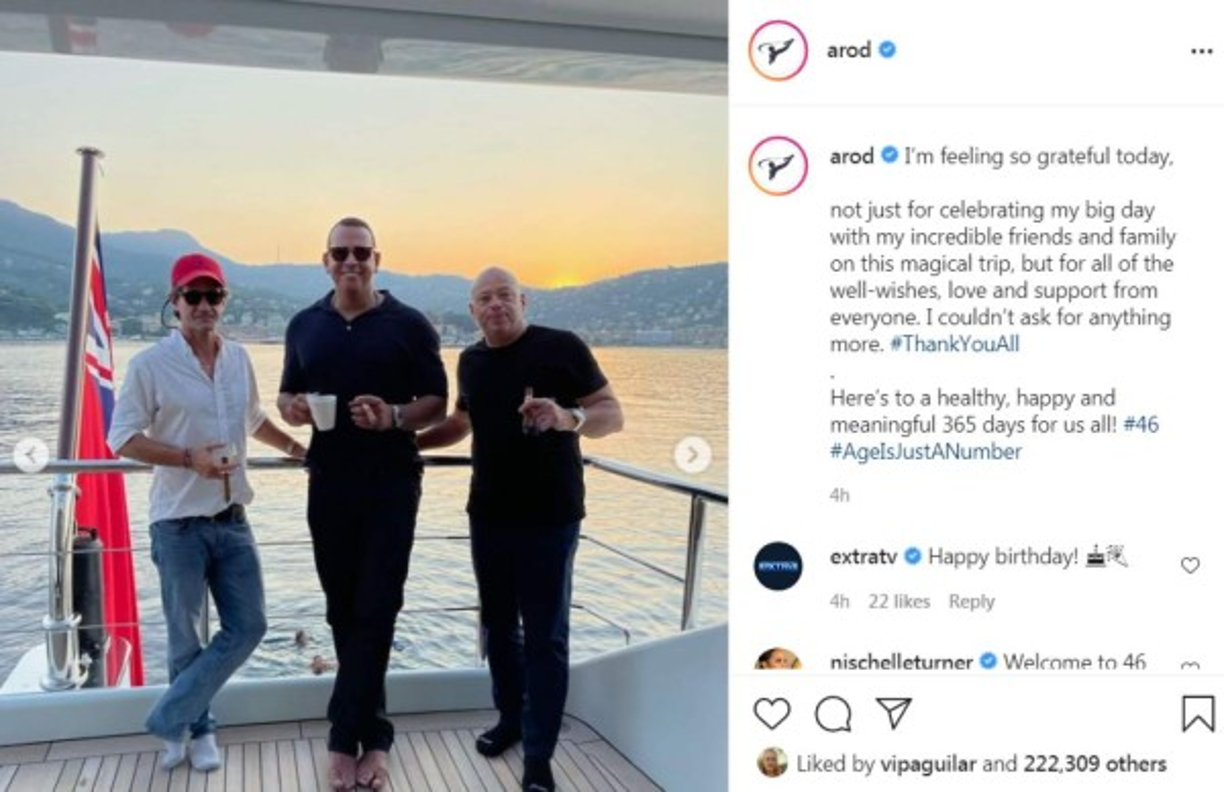This screenshot has width=1224, height=792.
Task: Open the #AgeIsJustANumber hashtag
Action: coord(925,451)
